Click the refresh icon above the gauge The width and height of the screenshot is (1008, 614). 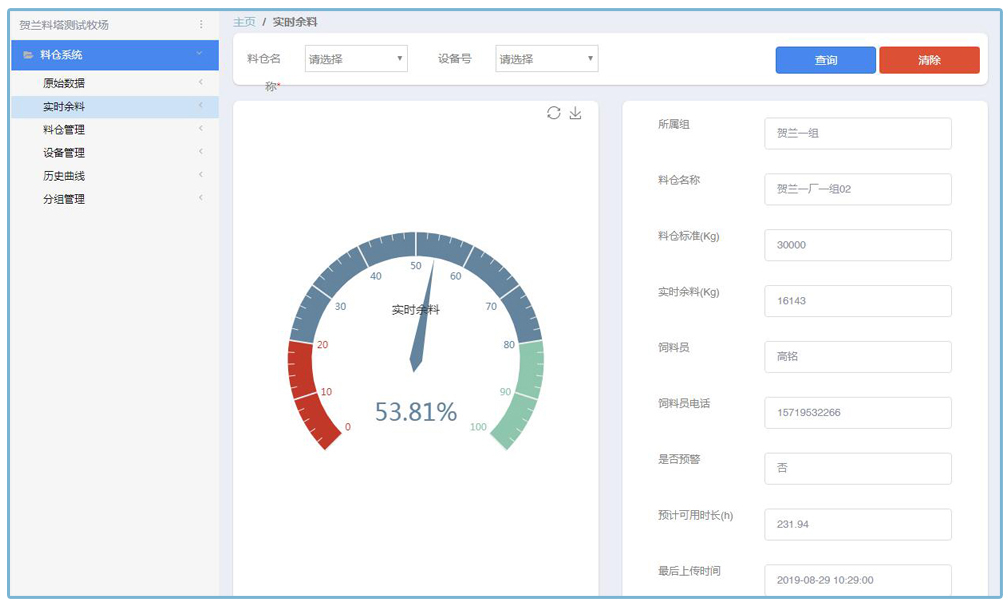coord(553,113)
